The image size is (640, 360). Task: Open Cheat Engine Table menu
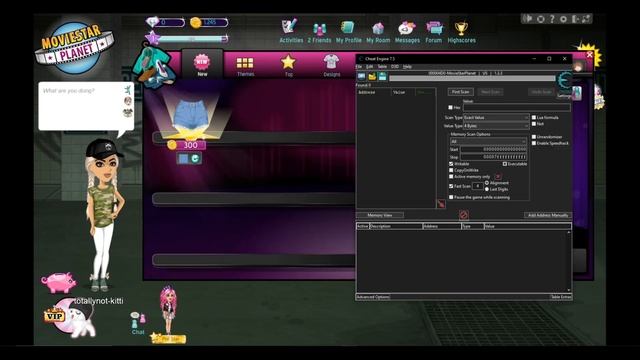pos(382,67)
